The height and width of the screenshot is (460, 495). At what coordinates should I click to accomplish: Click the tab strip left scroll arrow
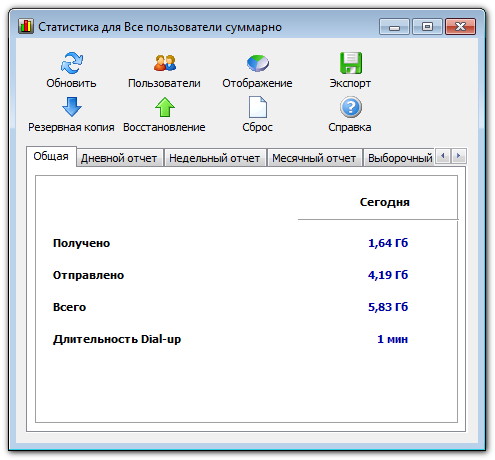tap(443, 156)
